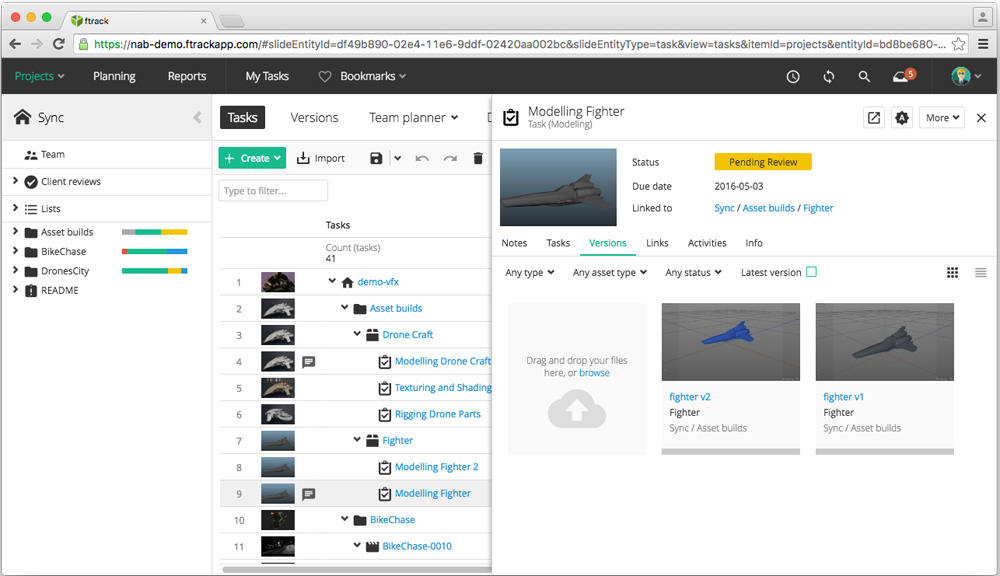Screen dimensions: 1000x576
Task: Switch to the Info tab
Action: click(754, 243)
